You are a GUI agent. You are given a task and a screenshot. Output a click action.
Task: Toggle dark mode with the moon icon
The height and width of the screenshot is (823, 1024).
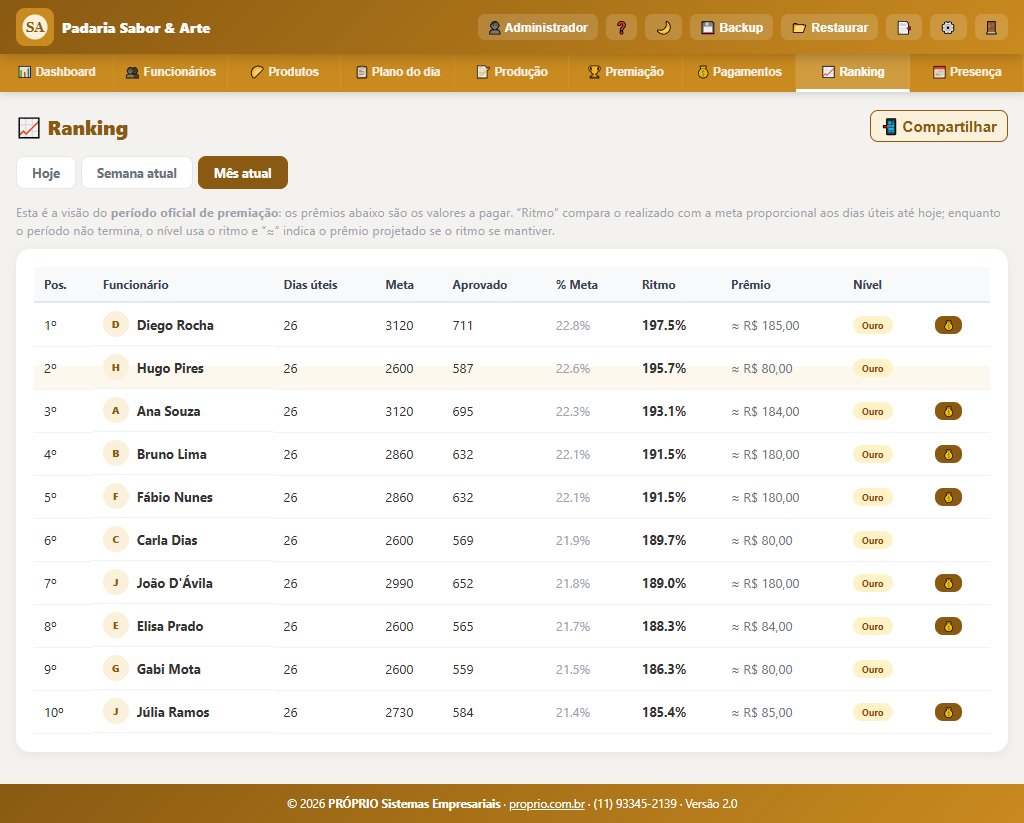click(663, 27)
